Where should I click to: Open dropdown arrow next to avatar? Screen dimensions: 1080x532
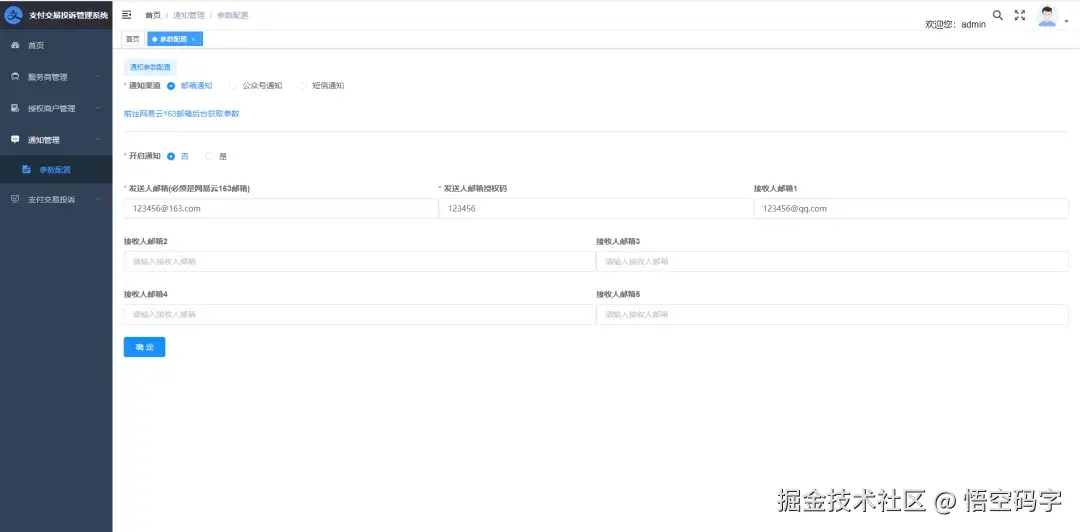(x=1067, y=21)
